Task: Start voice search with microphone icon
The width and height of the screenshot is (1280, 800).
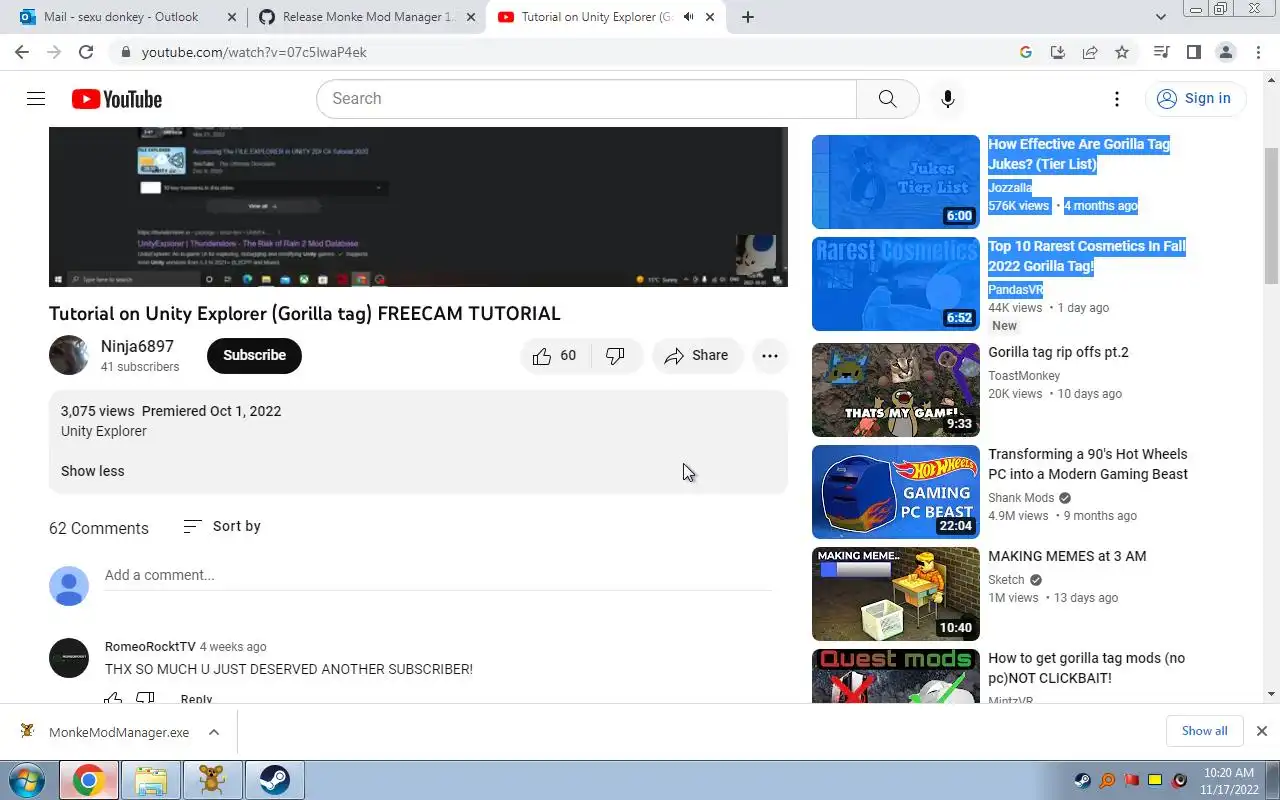Action: (947, 98)
